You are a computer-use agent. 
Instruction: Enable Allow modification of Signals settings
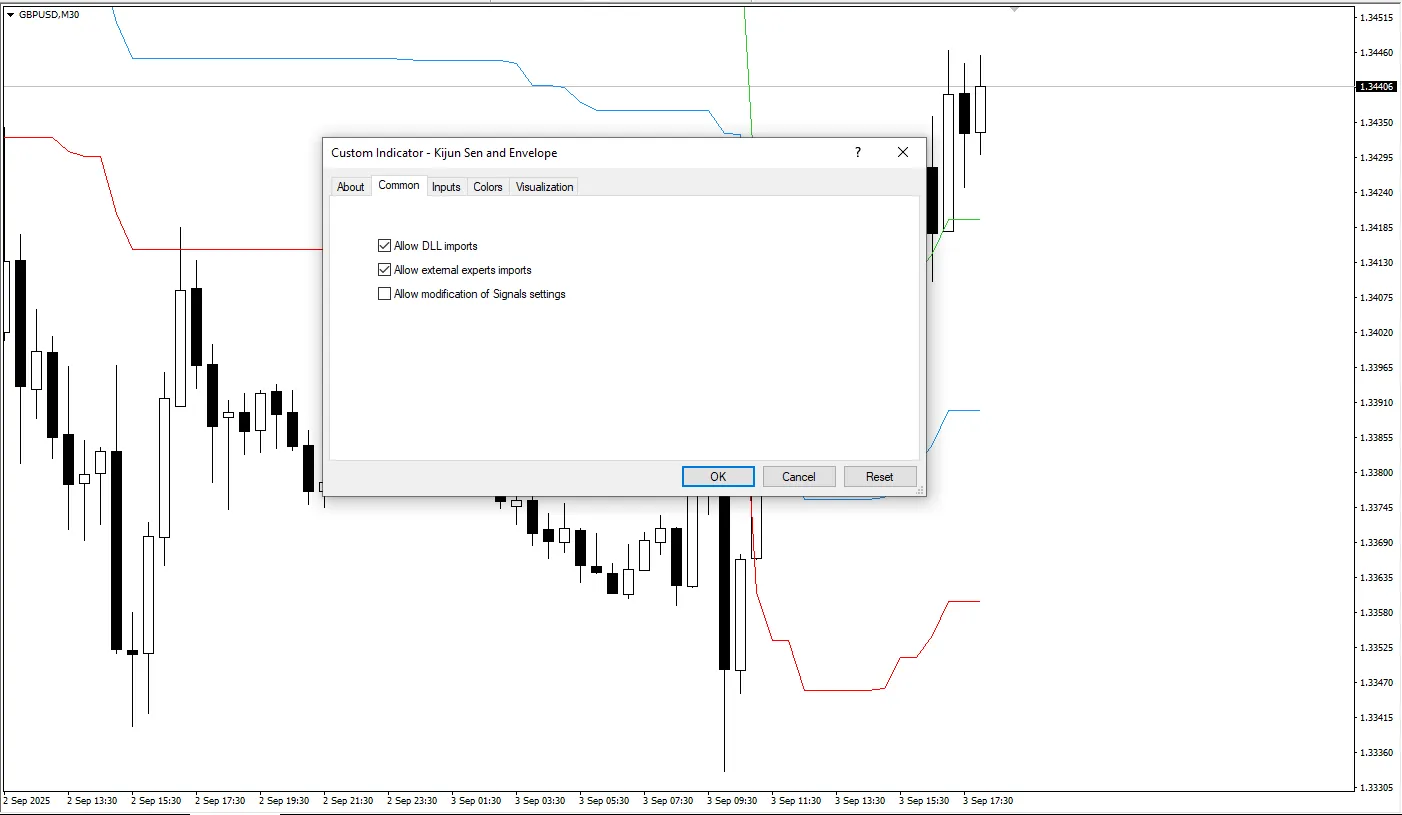click(385, 294)
